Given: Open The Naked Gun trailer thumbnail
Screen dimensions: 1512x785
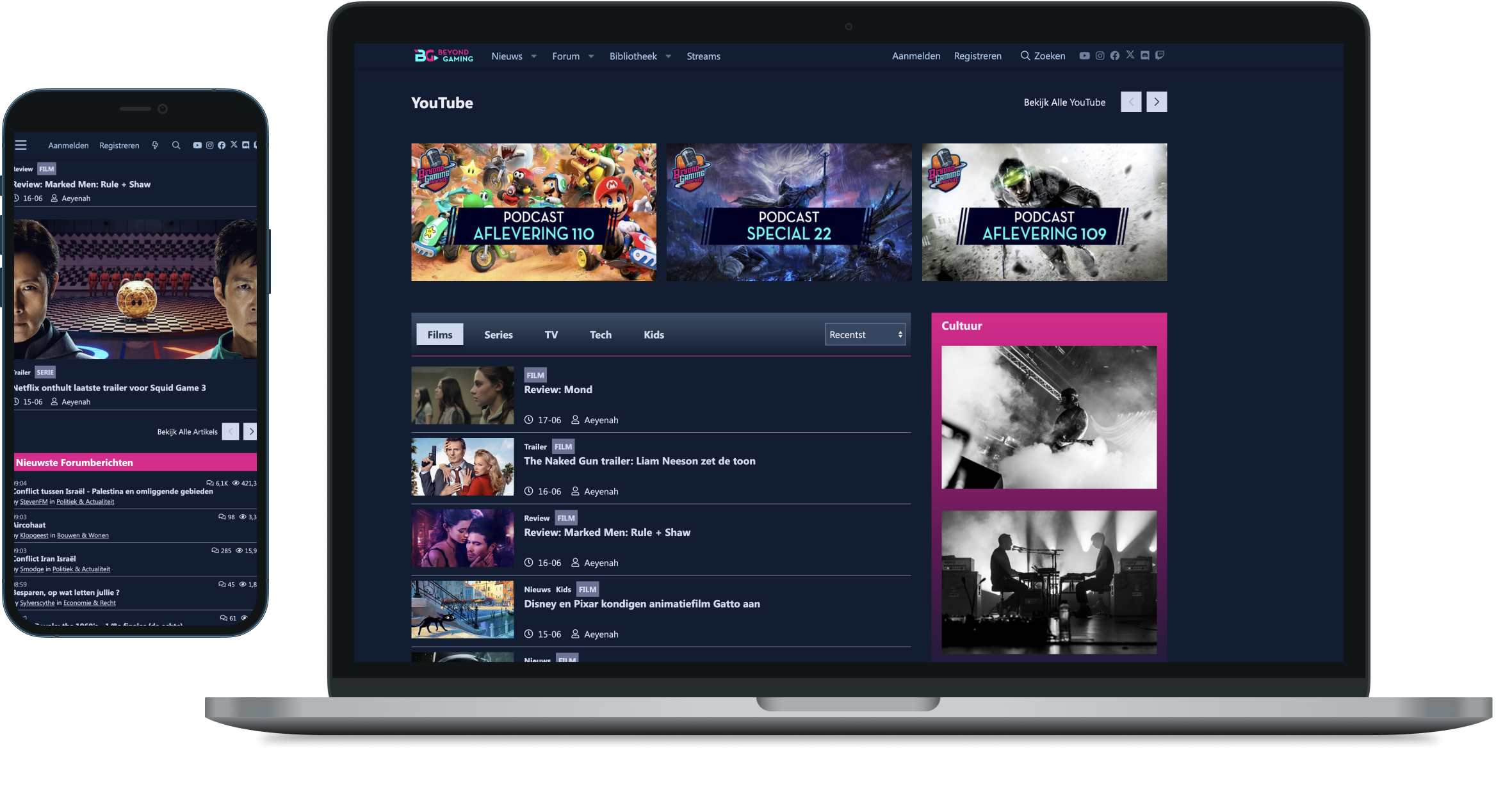Looking at the screenshot, I should tap(462, 467).
